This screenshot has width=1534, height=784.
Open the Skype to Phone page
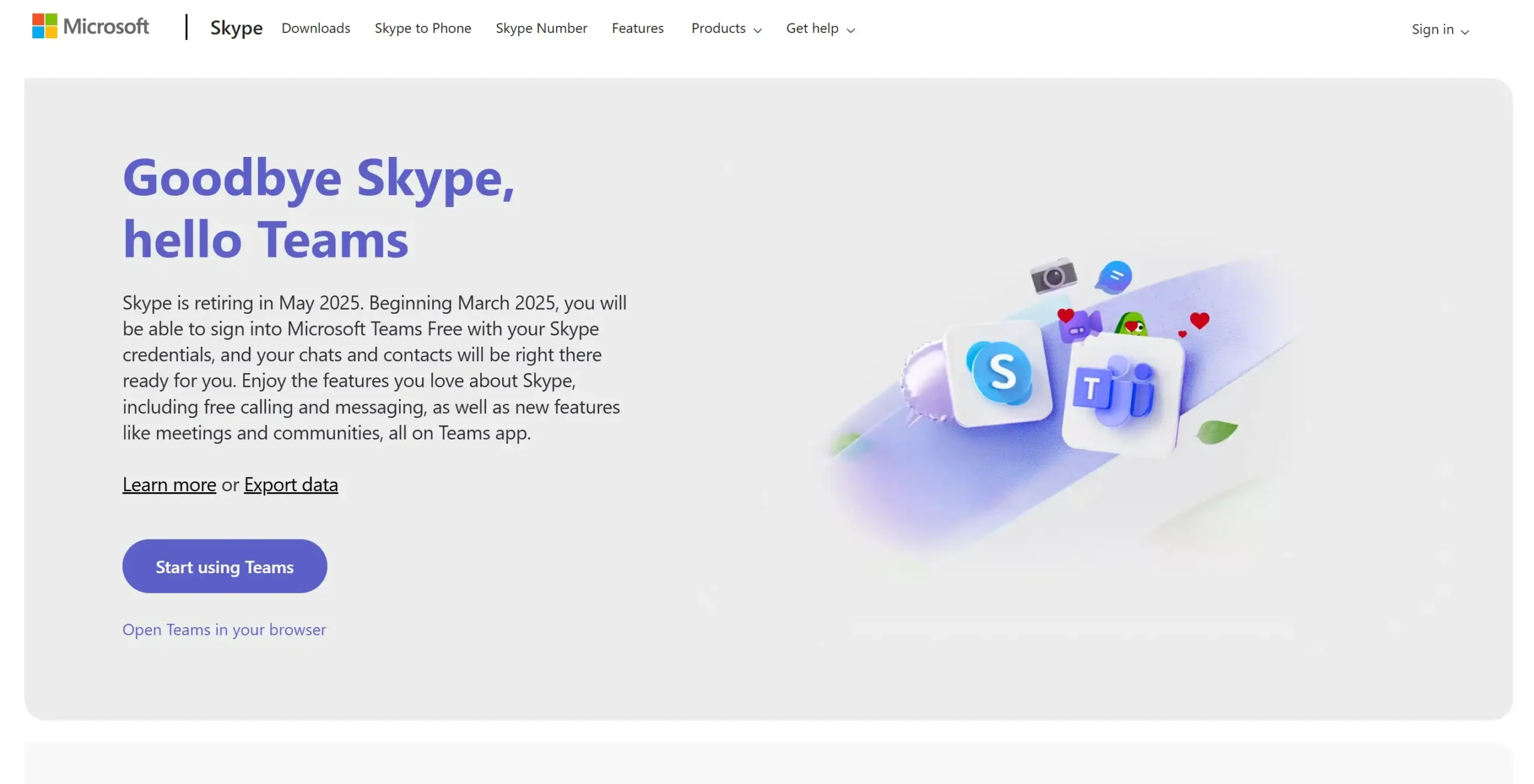pos(422,28)
